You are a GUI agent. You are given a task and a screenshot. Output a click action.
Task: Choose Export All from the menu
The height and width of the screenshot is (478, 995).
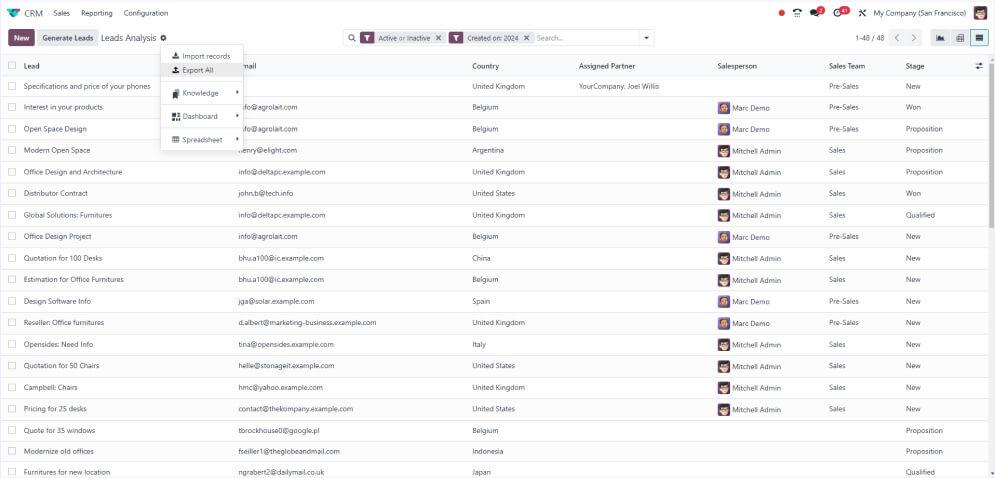197,70
